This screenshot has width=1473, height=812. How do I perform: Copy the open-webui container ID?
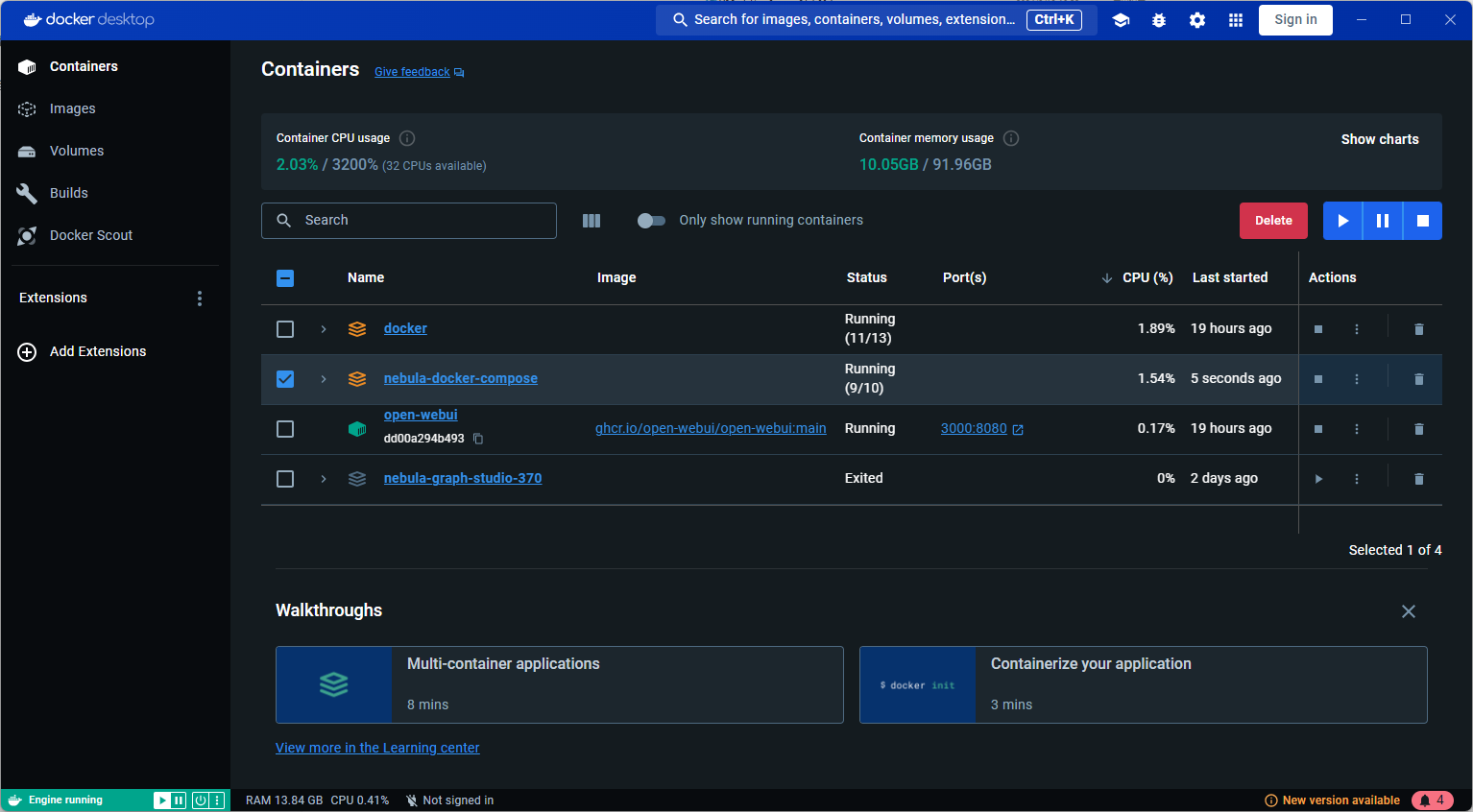click(478, 439)
